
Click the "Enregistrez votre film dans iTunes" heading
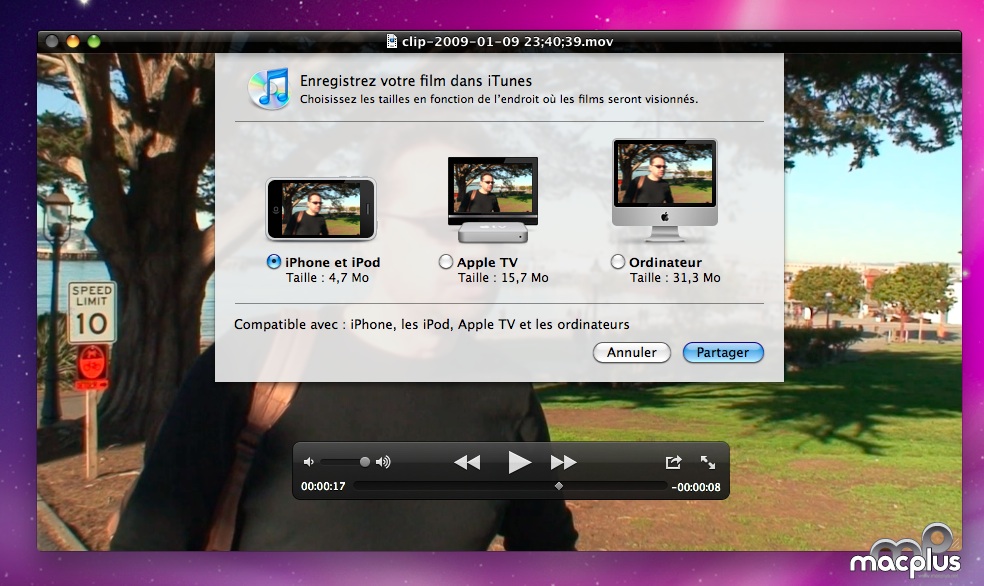[x=416, y=81]
